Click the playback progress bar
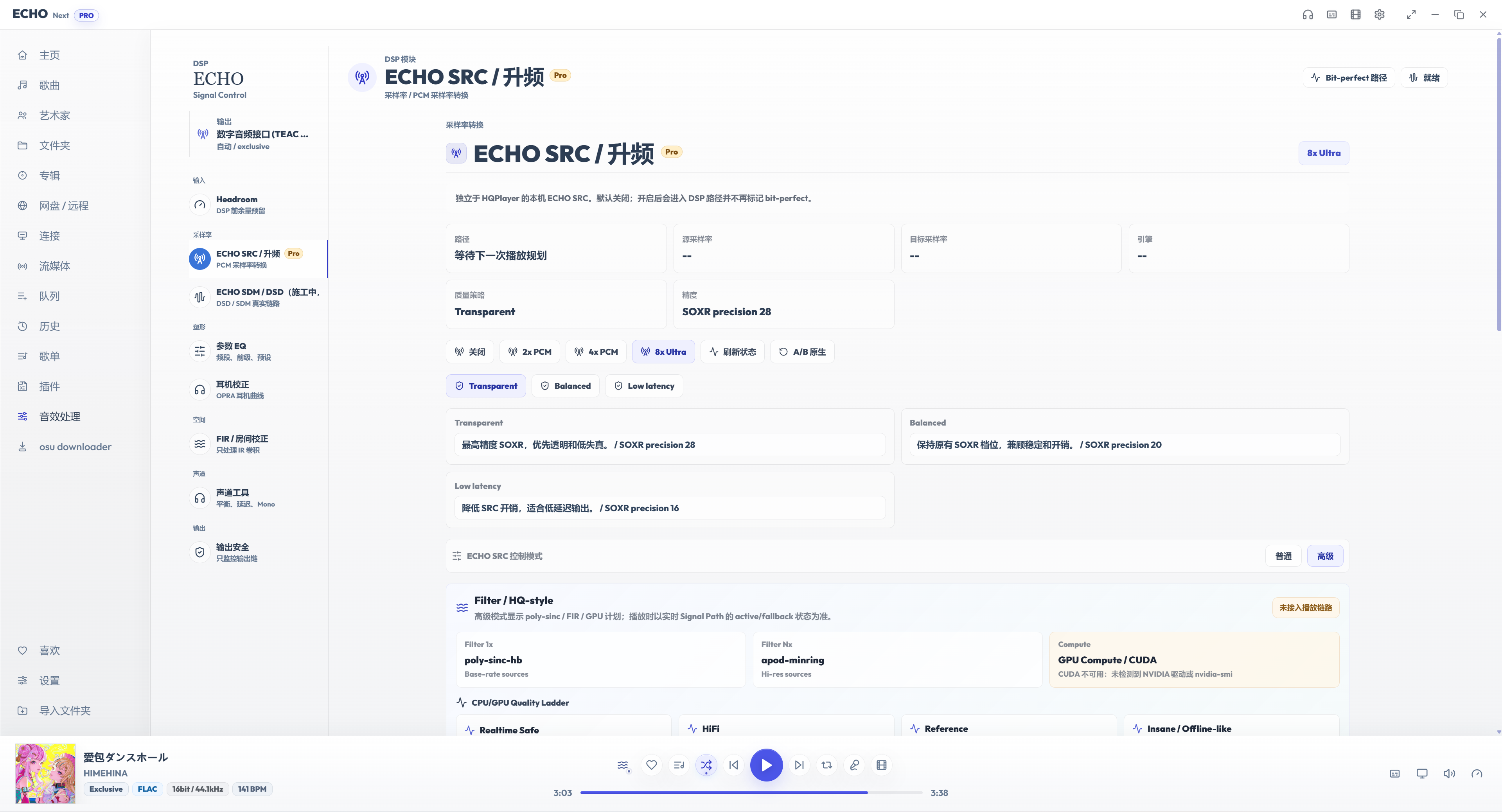The height and width of the screenshot is (812, 1502). [x=751, y=793]
